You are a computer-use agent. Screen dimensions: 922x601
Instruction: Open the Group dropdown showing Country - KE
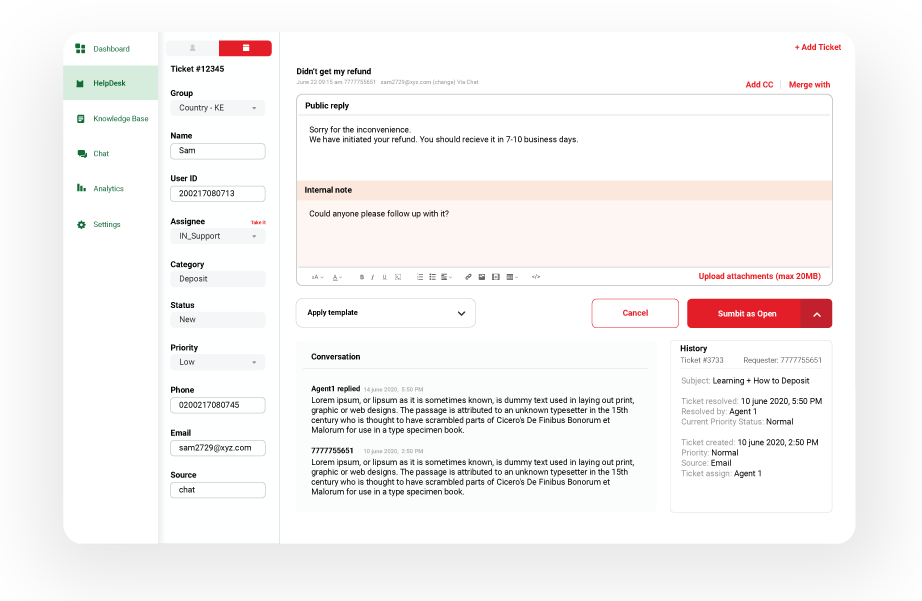(x=217, y=107)
